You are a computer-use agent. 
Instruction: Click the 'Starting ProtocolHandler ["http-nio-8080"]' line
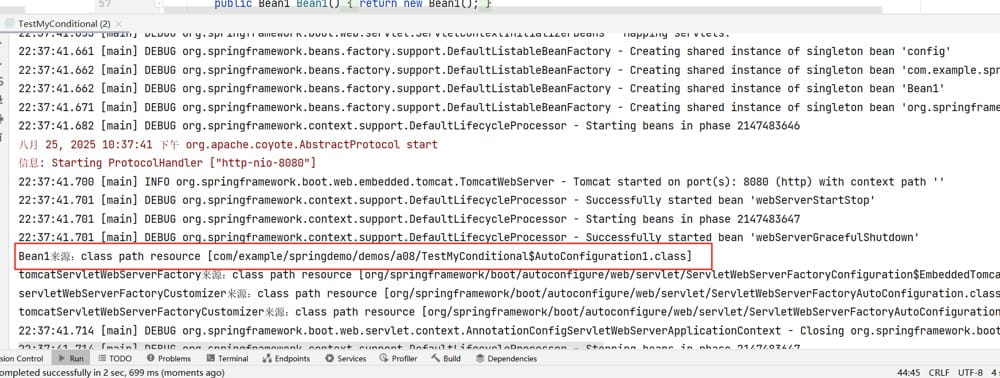167,163
